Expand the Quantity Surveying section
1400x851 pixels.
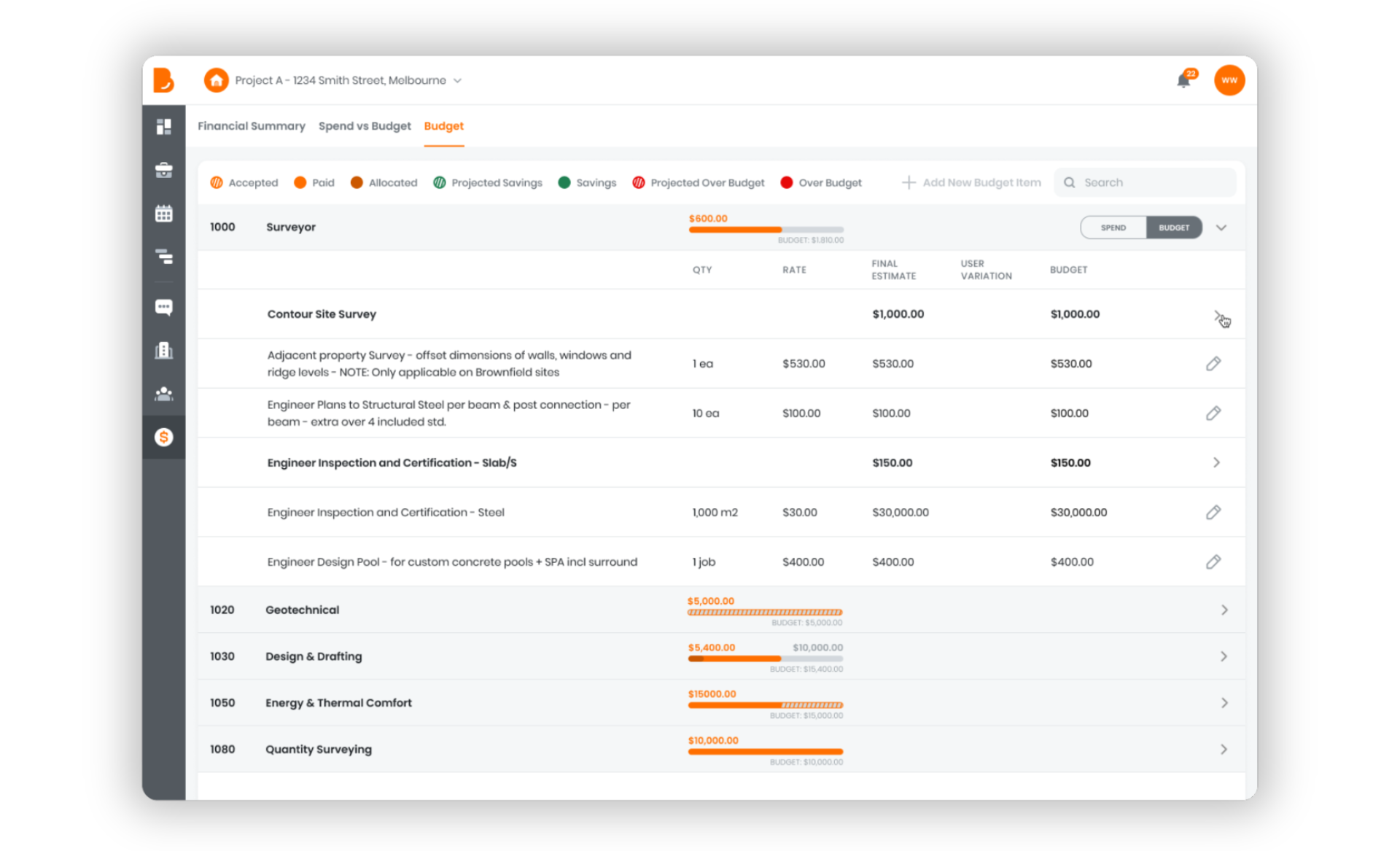click(x=1224, y=750)
